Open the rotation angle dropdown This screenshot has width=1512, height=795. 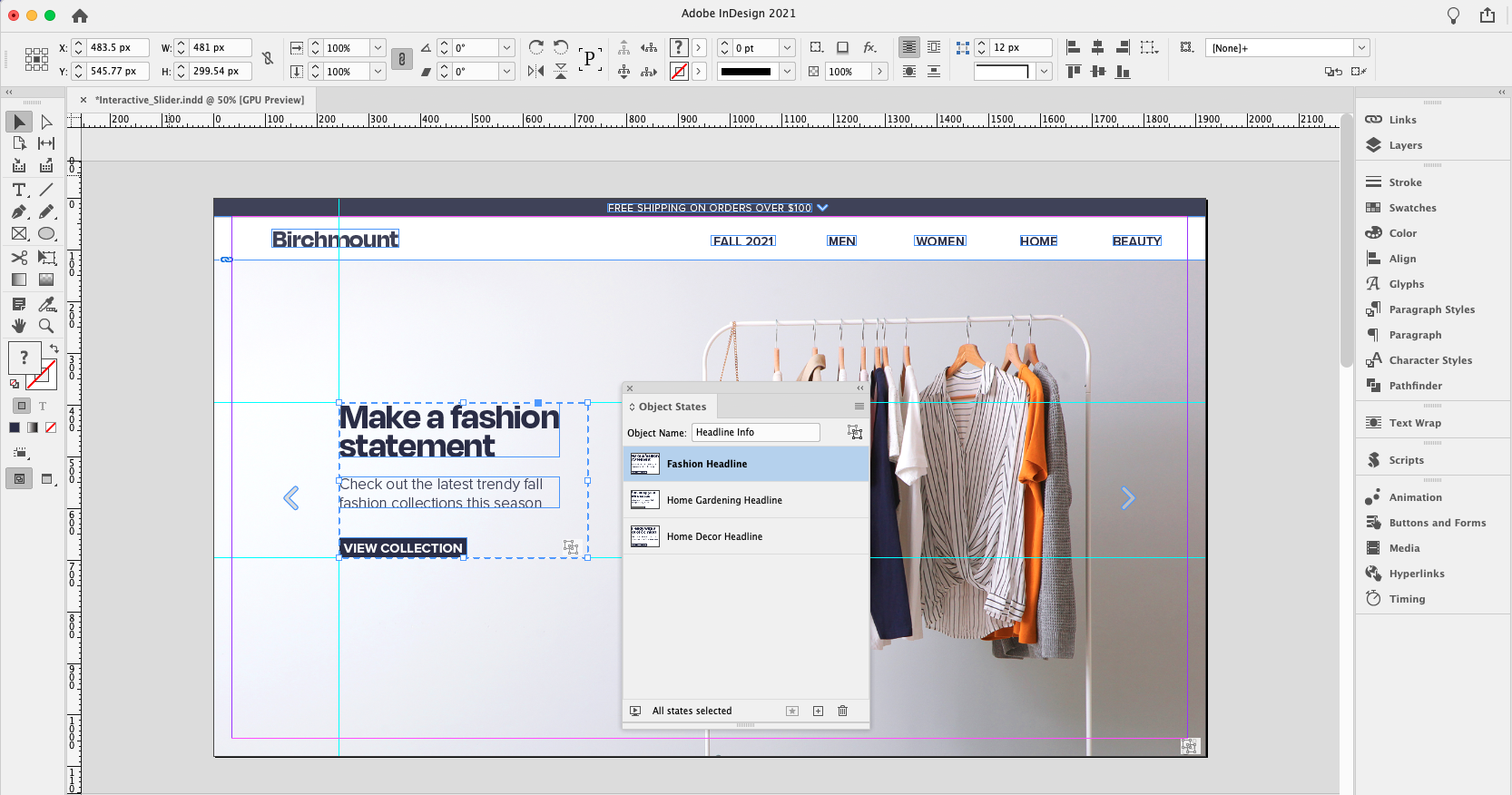(507, 47)
